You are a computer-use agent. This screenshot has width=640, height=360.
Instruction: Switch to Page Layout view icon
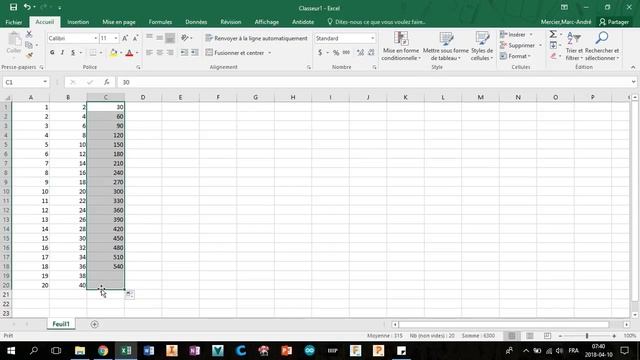(x=530, y=336)
